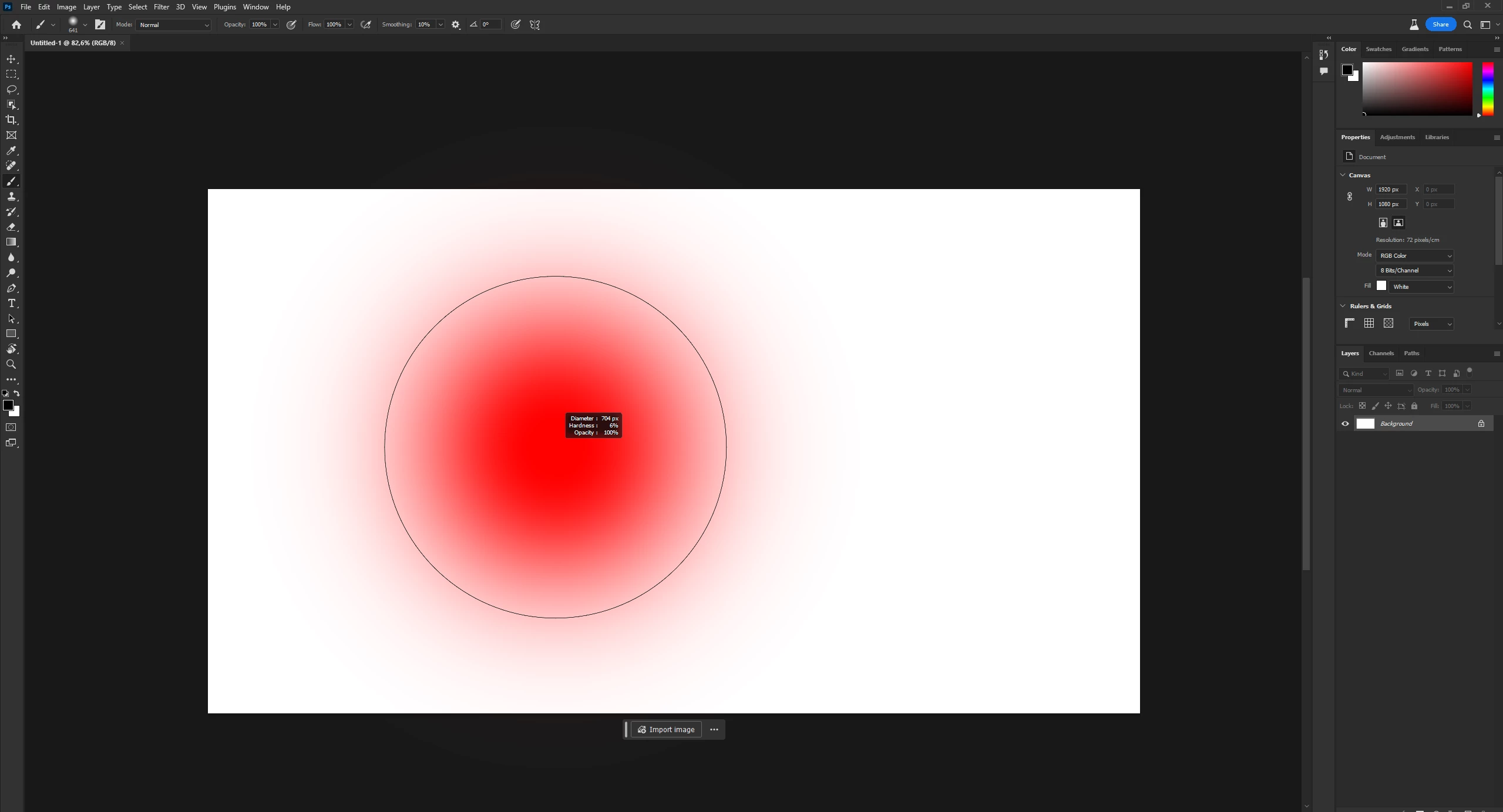Switch to the Channels tab
Viewport: 1503px width, 812px height.
point(1381,353)
